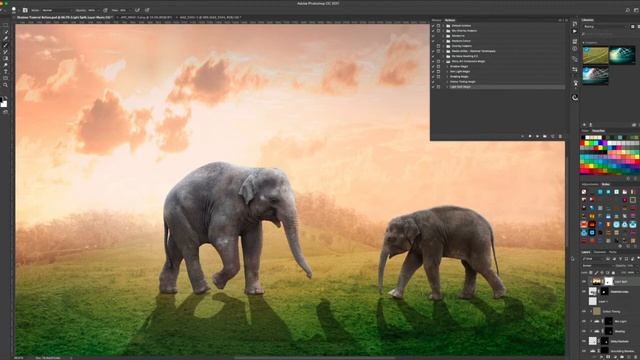
Task: Hide the Colour Toning layer
Action: click(x=584, y=311)
